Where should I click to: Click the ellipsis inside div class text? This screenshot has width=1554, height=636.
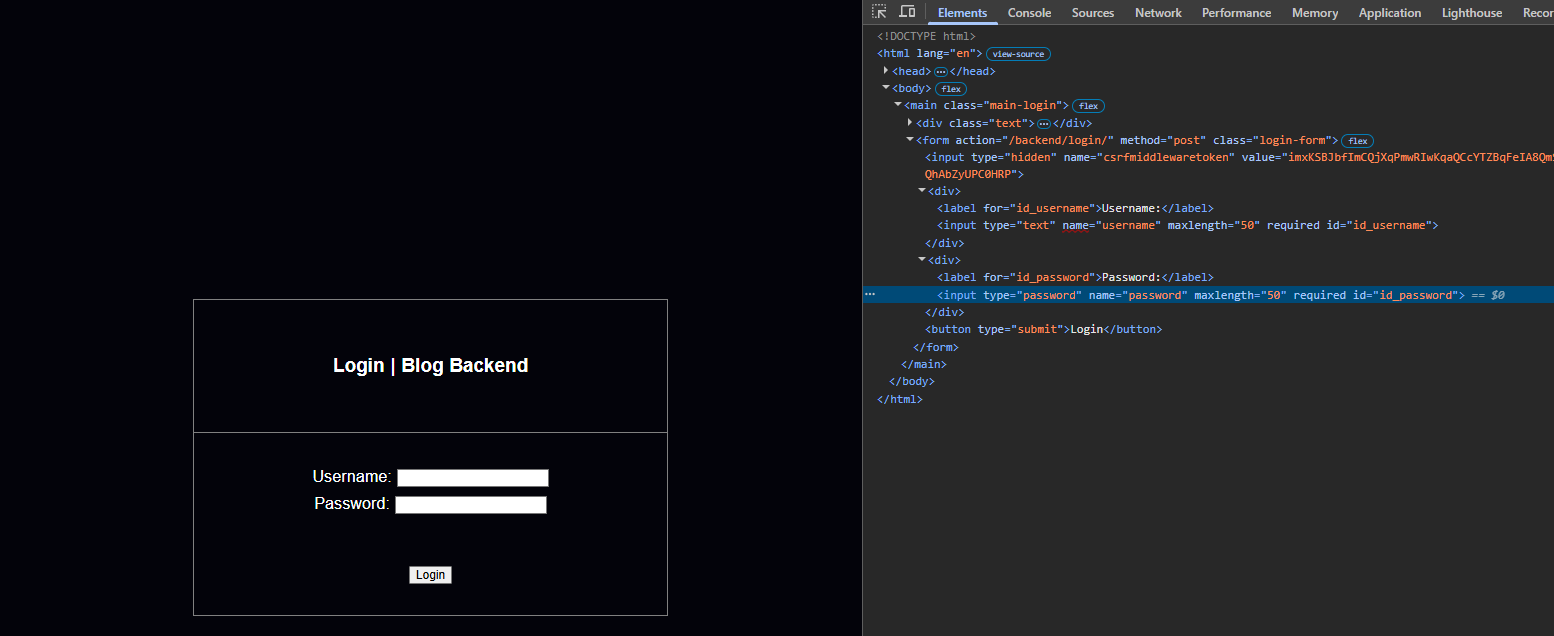pyautogui.click(x=1043, y=123)
